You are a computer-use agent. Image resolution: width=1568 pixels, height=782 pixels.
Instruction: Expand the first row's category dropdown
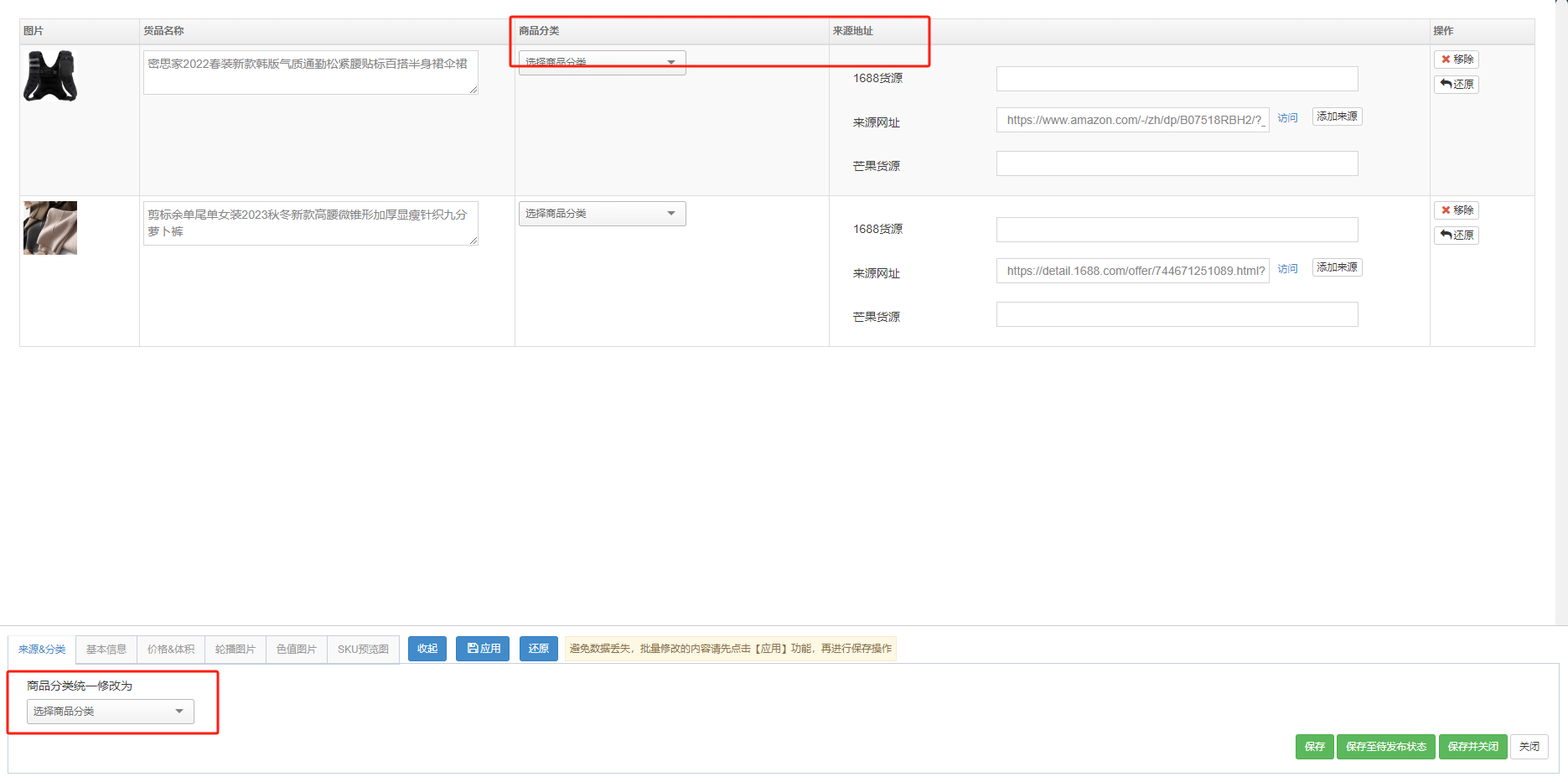point(602,64)
